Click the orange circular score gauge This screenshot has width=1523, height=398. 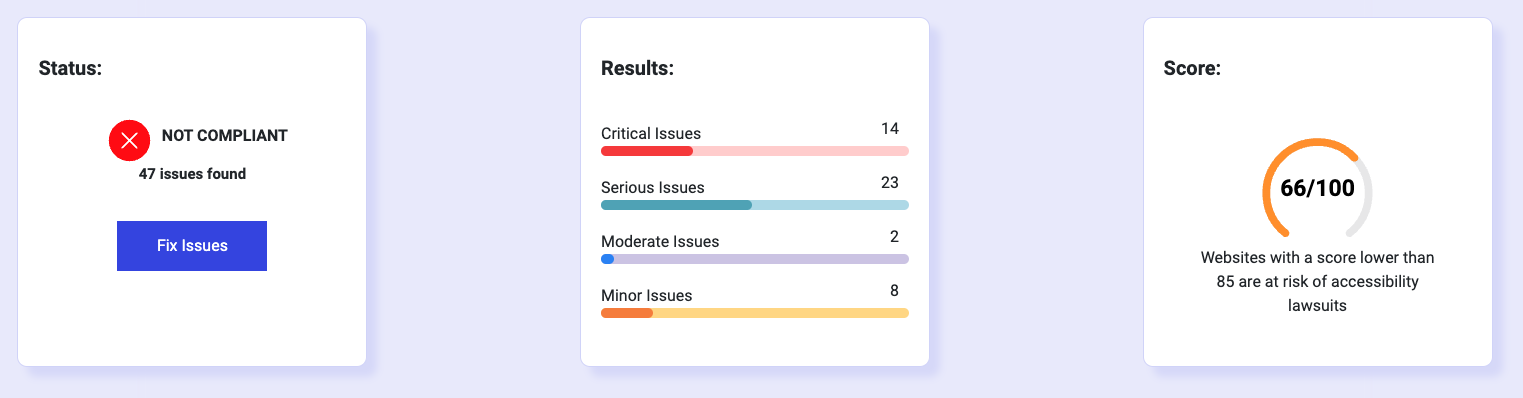(1318, 188)
